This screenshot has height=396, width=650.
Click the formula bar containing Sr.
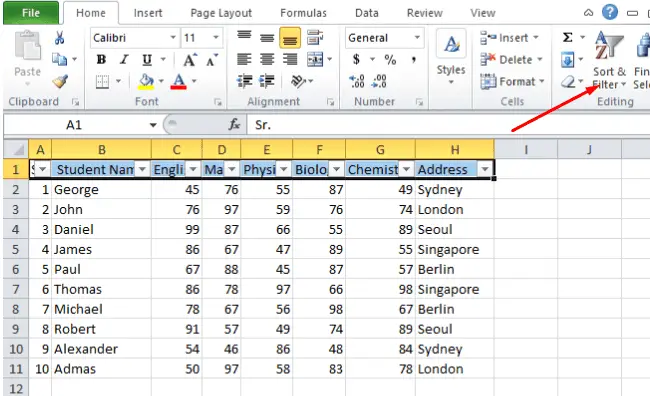coord(448,125)
